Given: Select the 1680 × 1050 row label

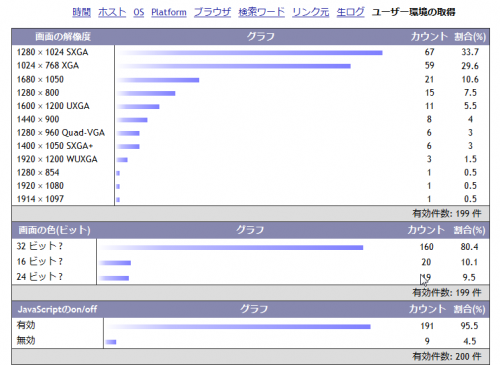Looking at the screenshot, I should 40,79.
